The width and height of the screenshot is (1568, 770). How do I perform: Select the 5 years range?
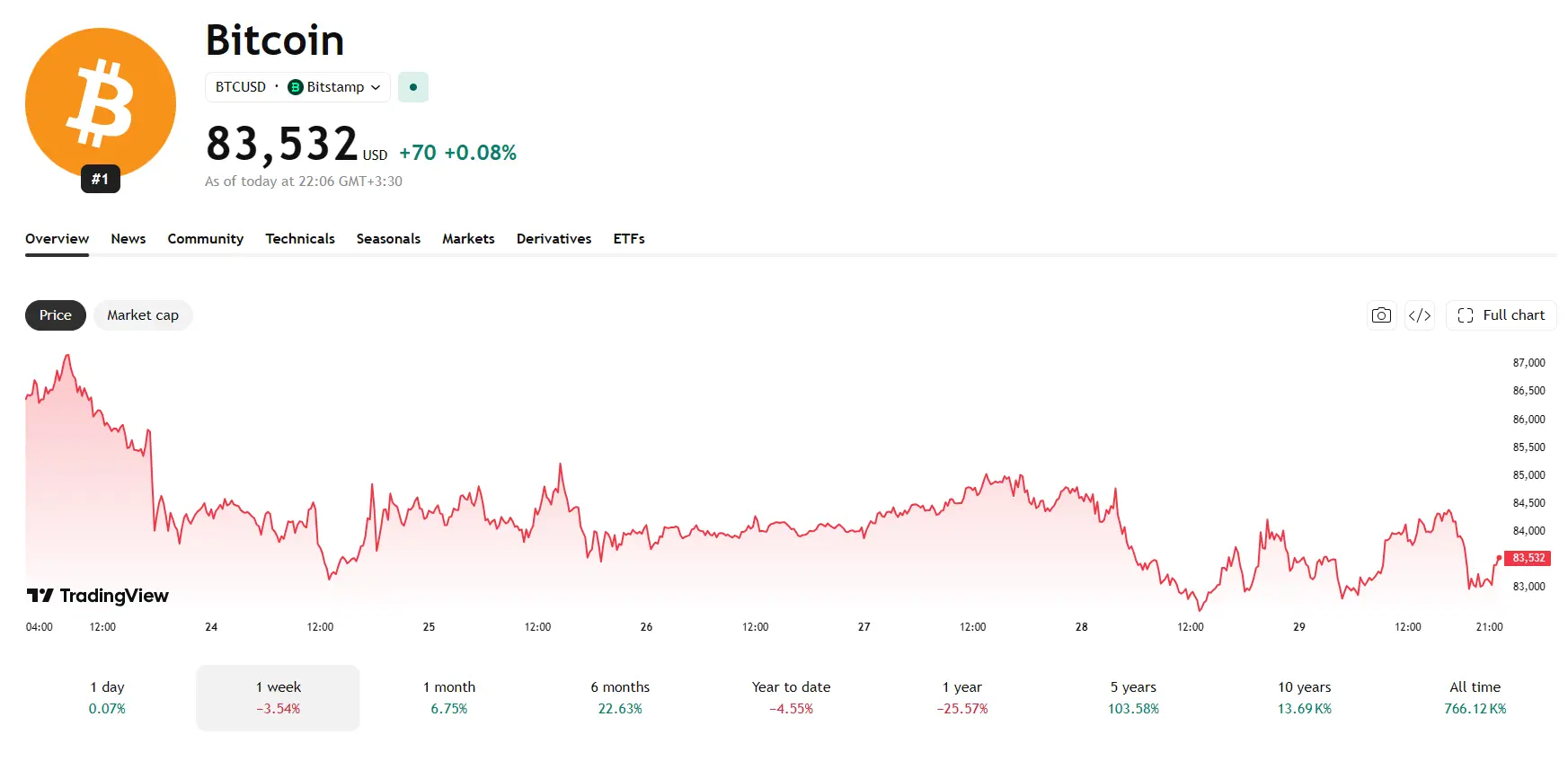tap(1133, 698)
